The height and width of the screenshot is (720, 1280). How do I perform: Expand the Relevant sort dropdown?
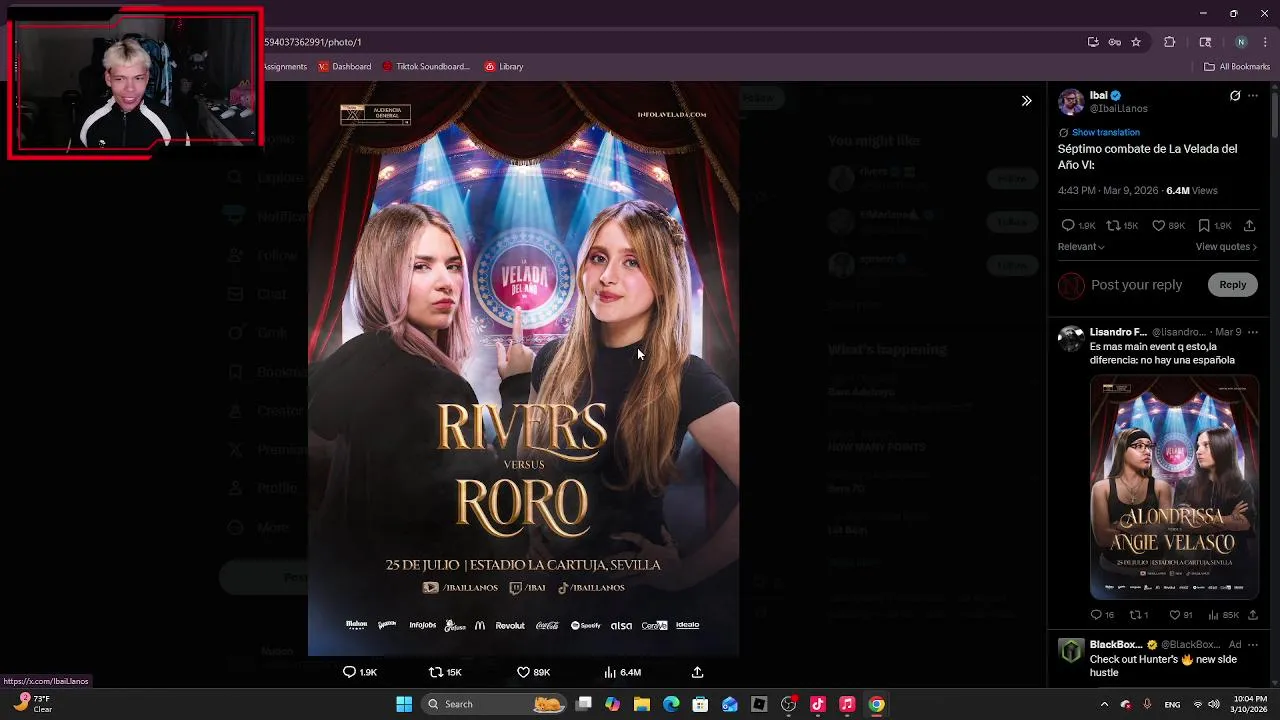point(1081,247)
